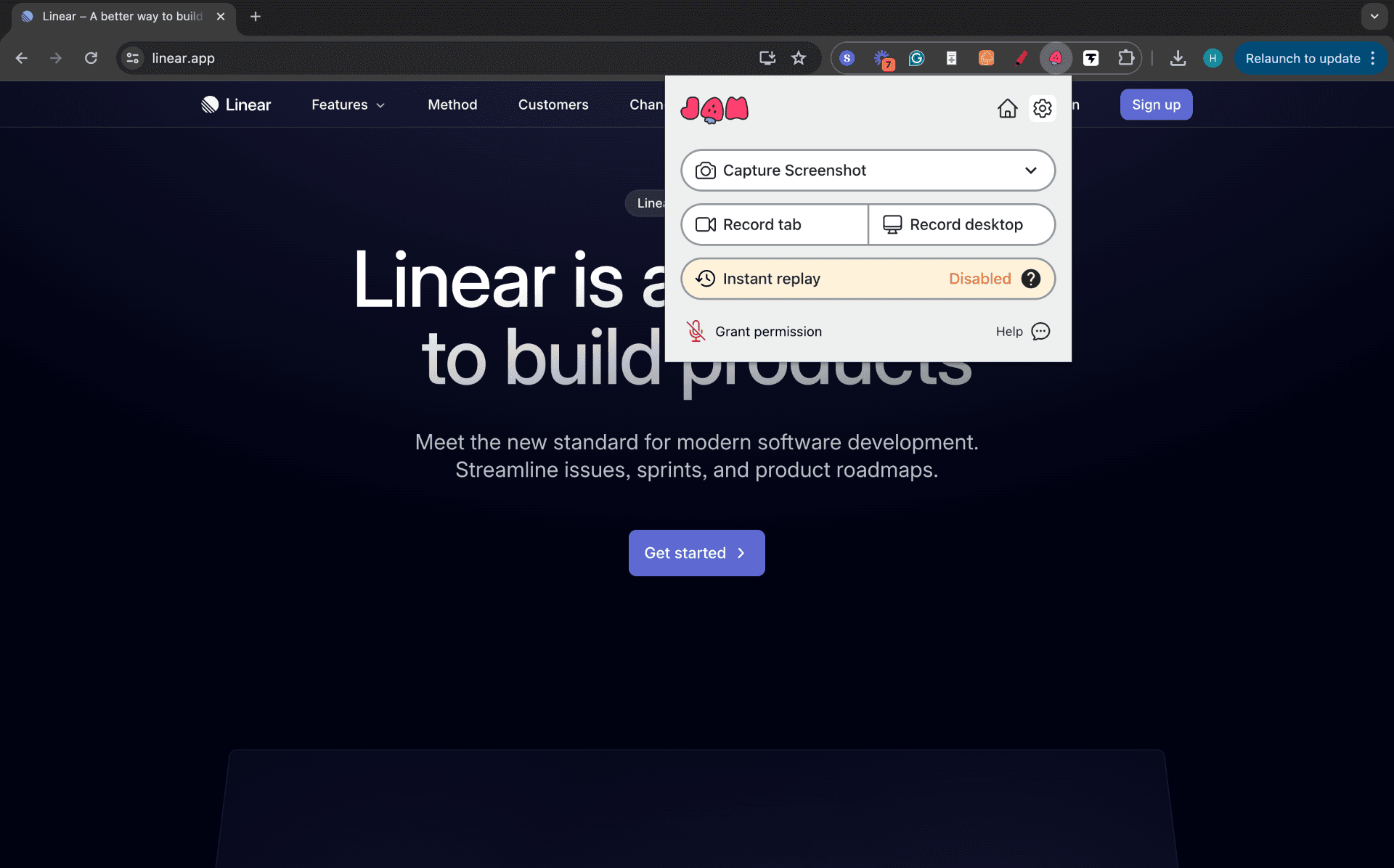Click the Sign up button
This screenshot has height=868, width=1394.
coord(1156,105)
